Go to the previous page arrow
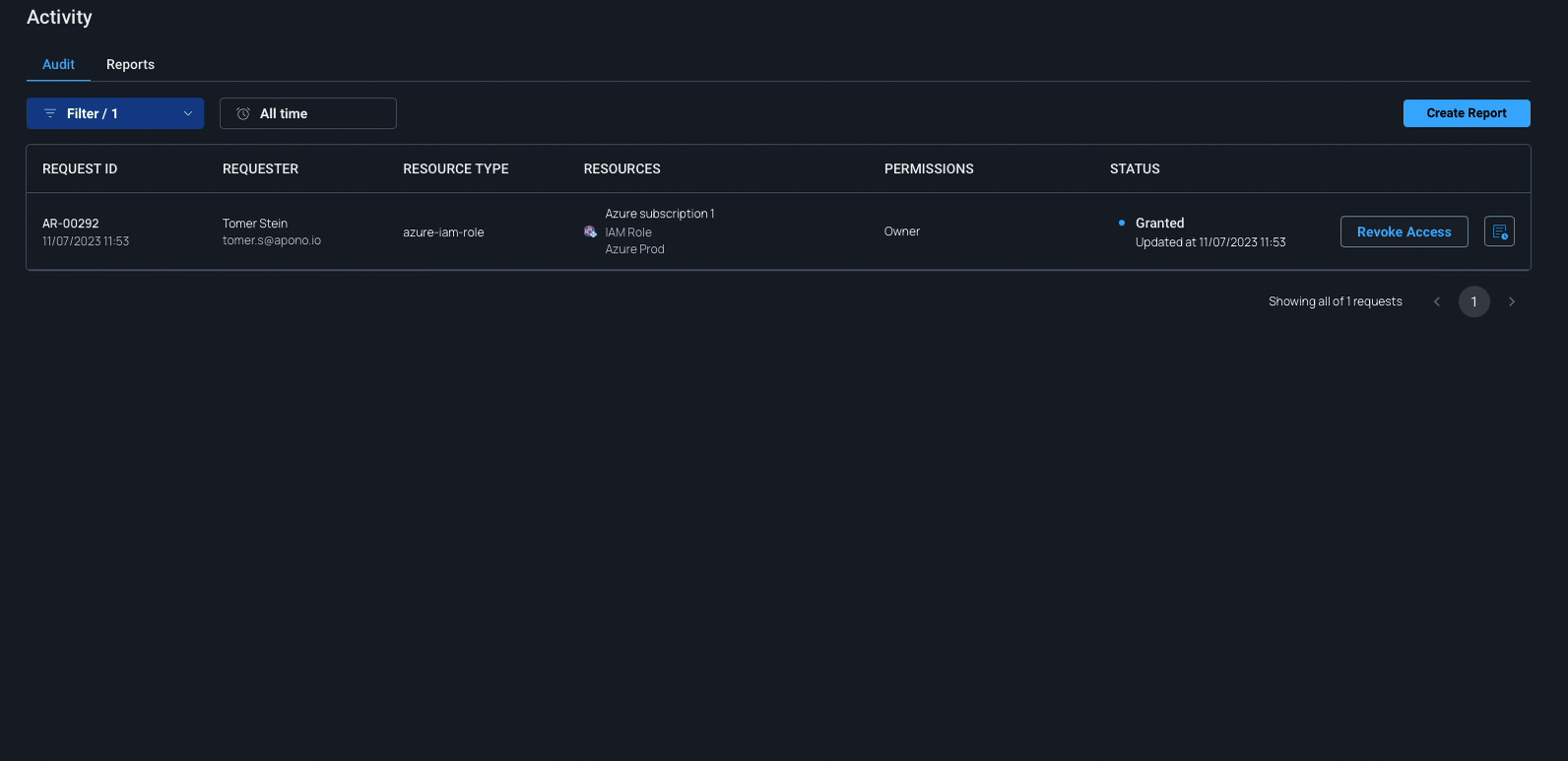This screenshot has height=761, width=1568. pyautogui.click(x=1437, y=301)
